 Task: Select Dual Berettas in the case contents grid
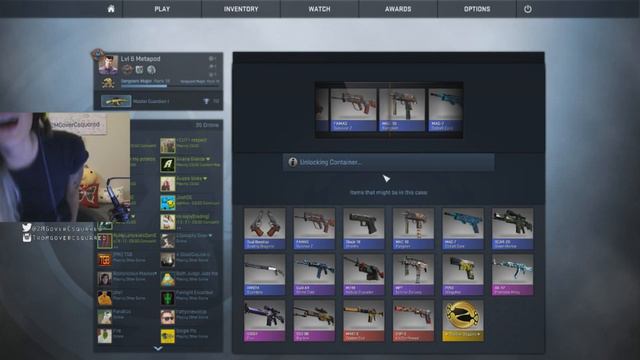pos(264,229)
